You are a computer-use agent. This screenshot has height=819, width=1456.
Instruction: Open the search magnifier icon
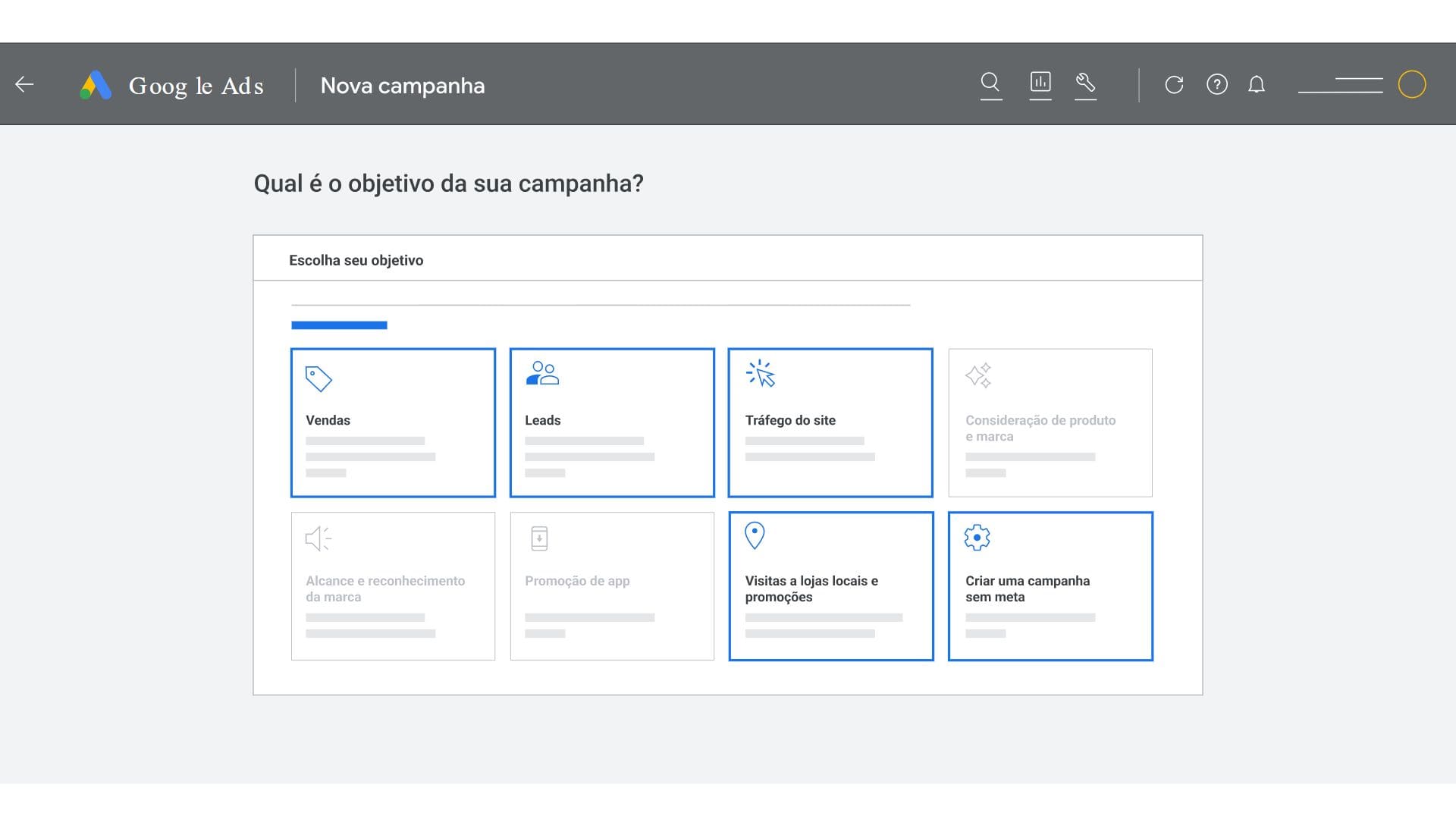(990, 83)
